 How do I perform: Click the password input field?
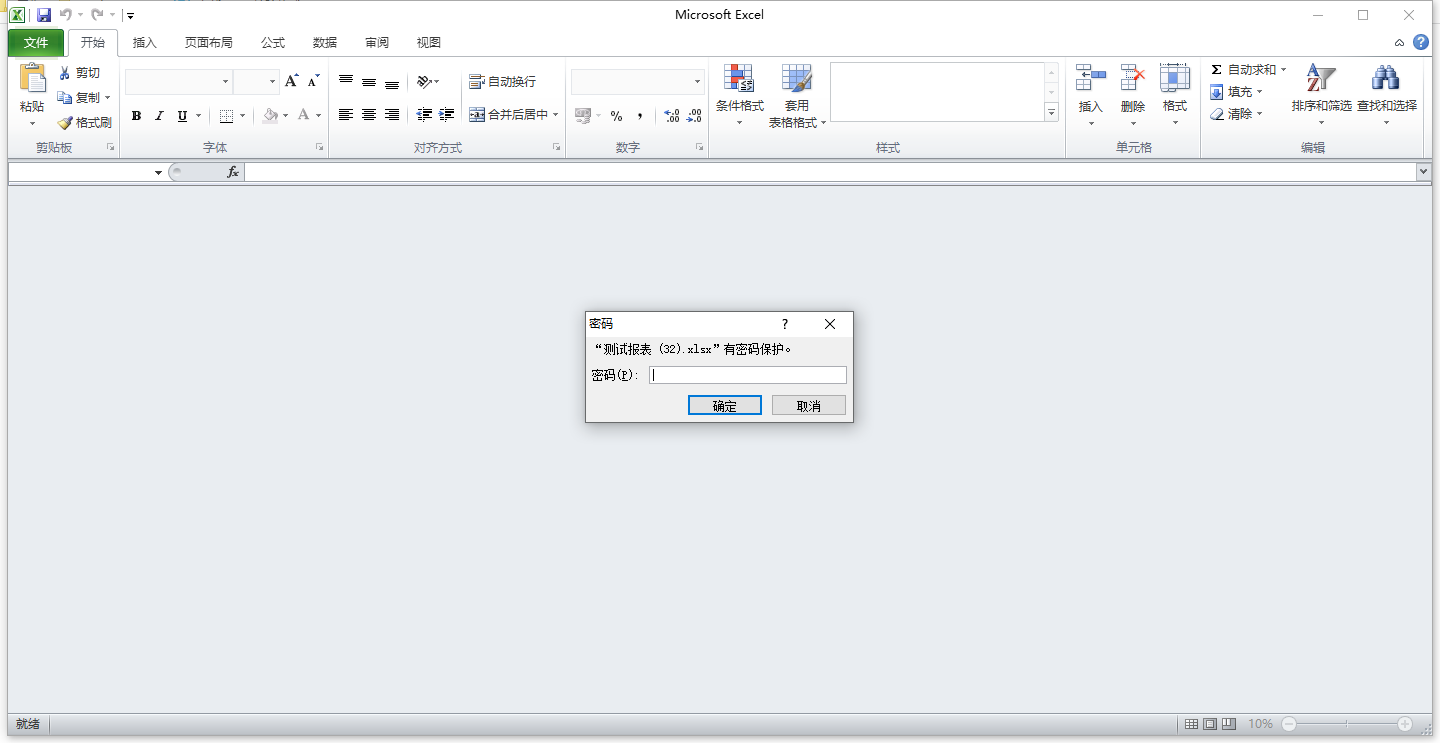[747, 374]
